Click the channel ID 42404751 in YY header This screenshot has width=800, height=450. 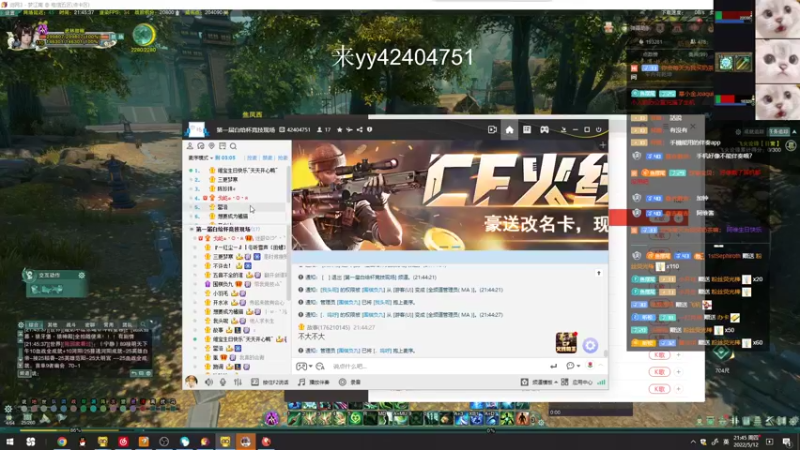click(295, 130)
